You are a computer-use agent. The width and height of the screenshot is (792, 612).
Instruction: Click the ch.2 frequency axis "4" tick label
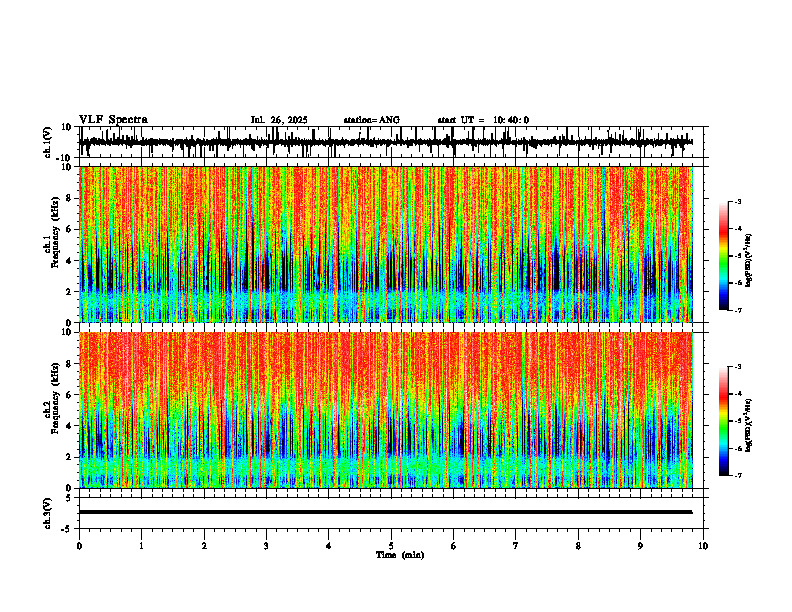[x=69, y=426]
